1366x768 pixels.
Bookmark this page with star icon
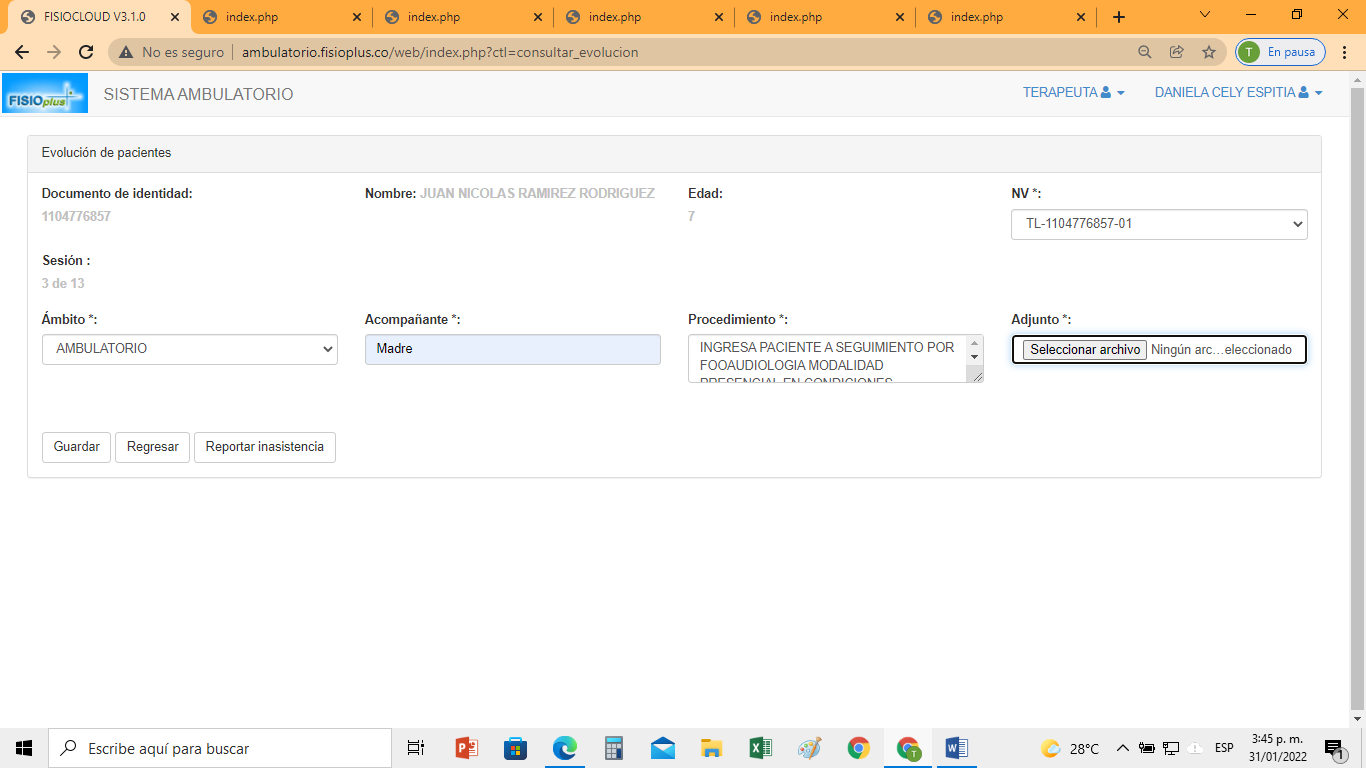(x=1208, y=52)
